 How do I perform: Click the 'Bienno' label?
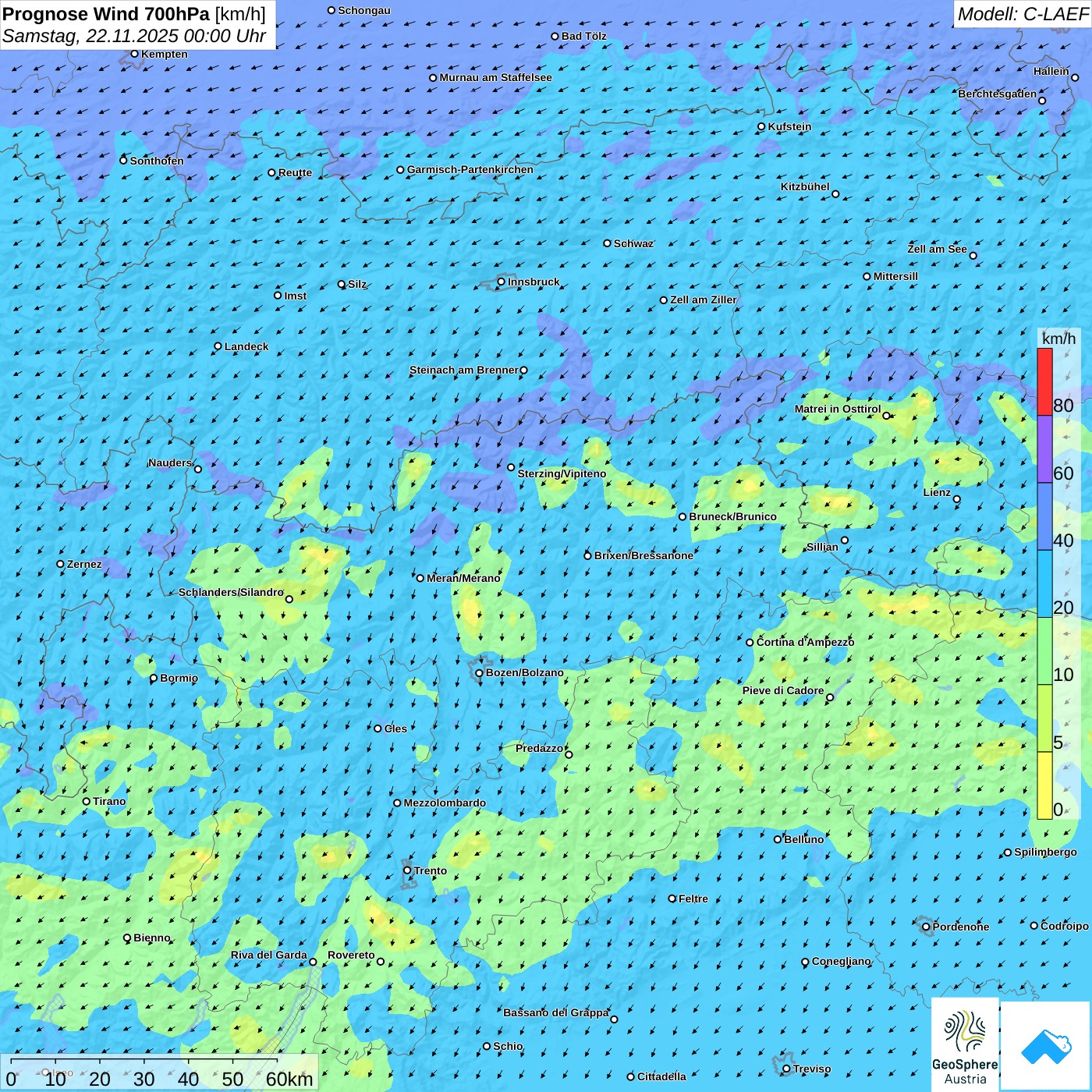click(x=151, y=938)
